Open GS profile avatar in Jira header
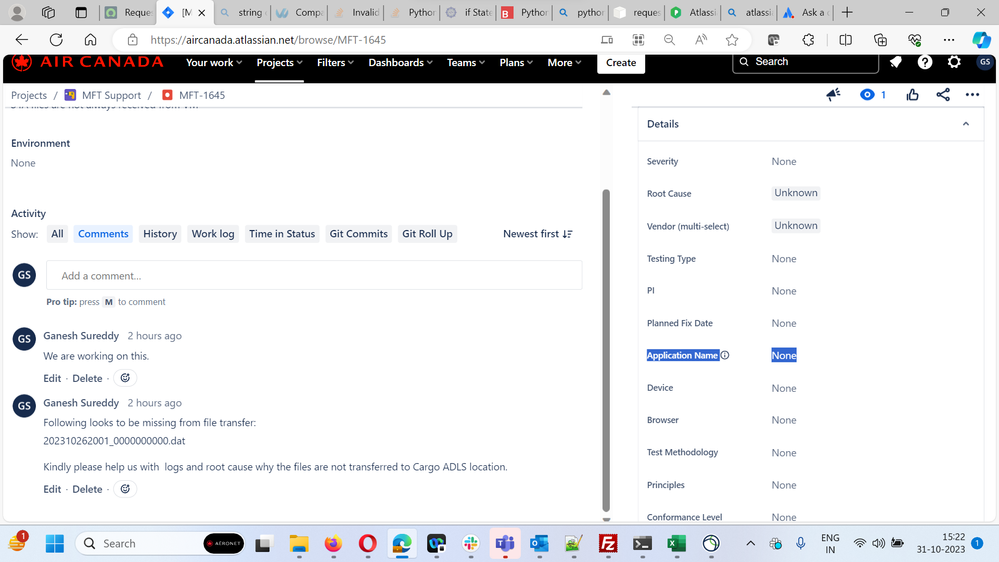999x562 pixels. 984,62
